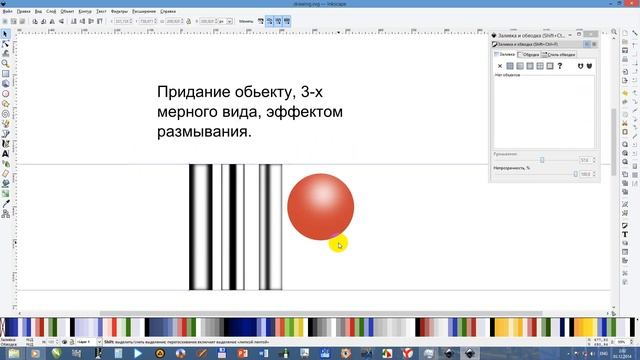Toggle move patterns affect button

click(287, 21)
